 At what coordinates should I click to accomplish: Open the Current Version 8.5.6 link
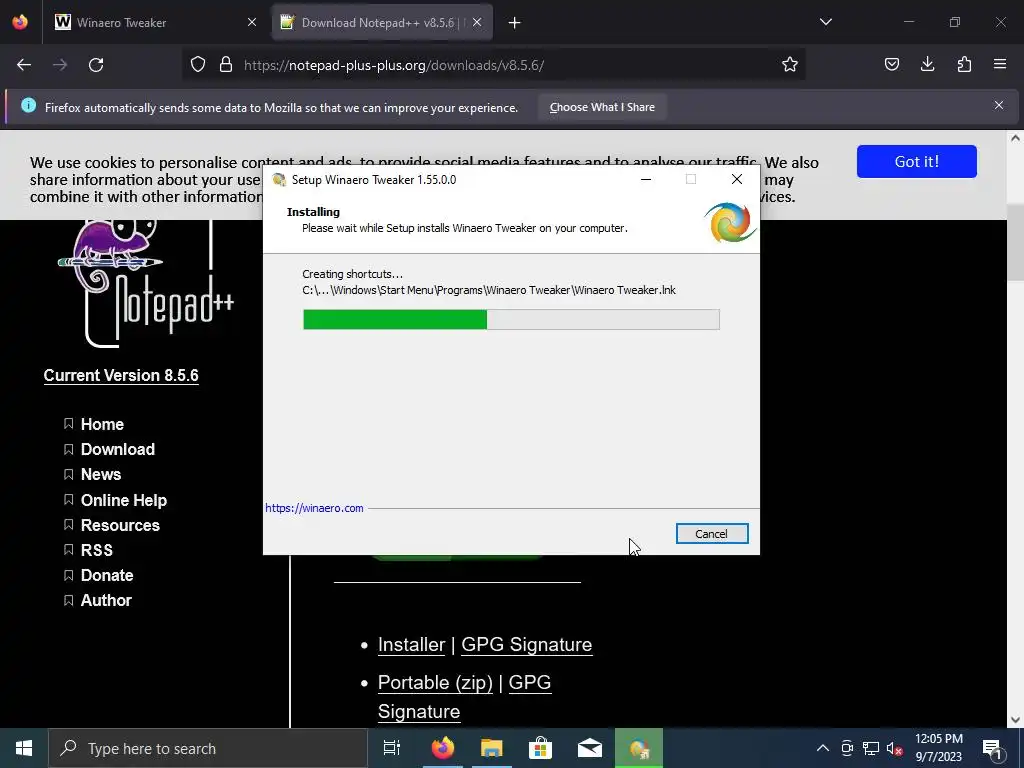point(121,376)
